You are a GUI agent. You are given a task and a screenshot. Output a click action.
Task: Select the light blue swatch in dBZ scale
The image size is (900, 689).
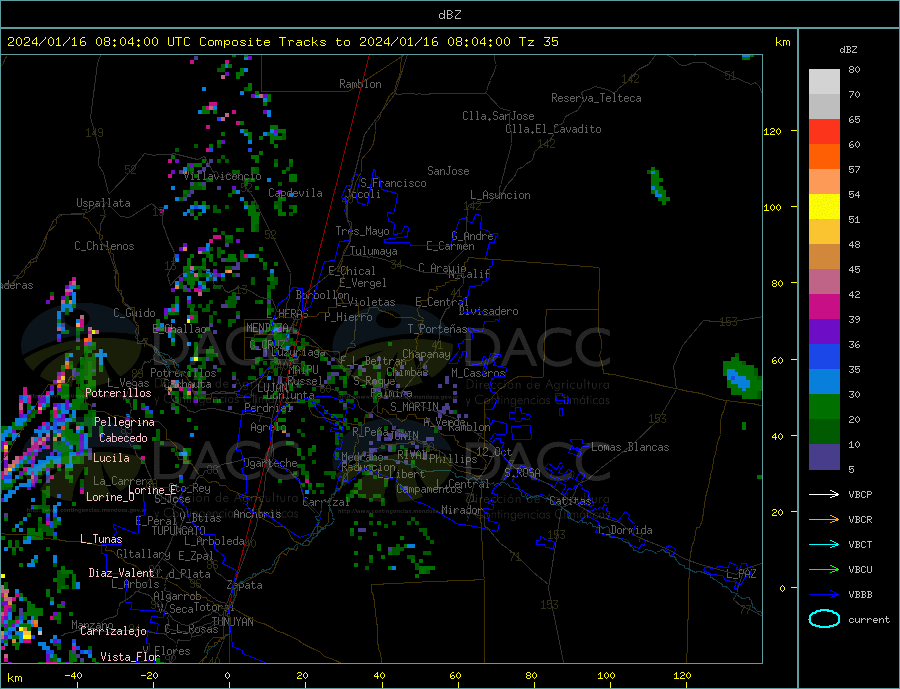pos(824,382)
